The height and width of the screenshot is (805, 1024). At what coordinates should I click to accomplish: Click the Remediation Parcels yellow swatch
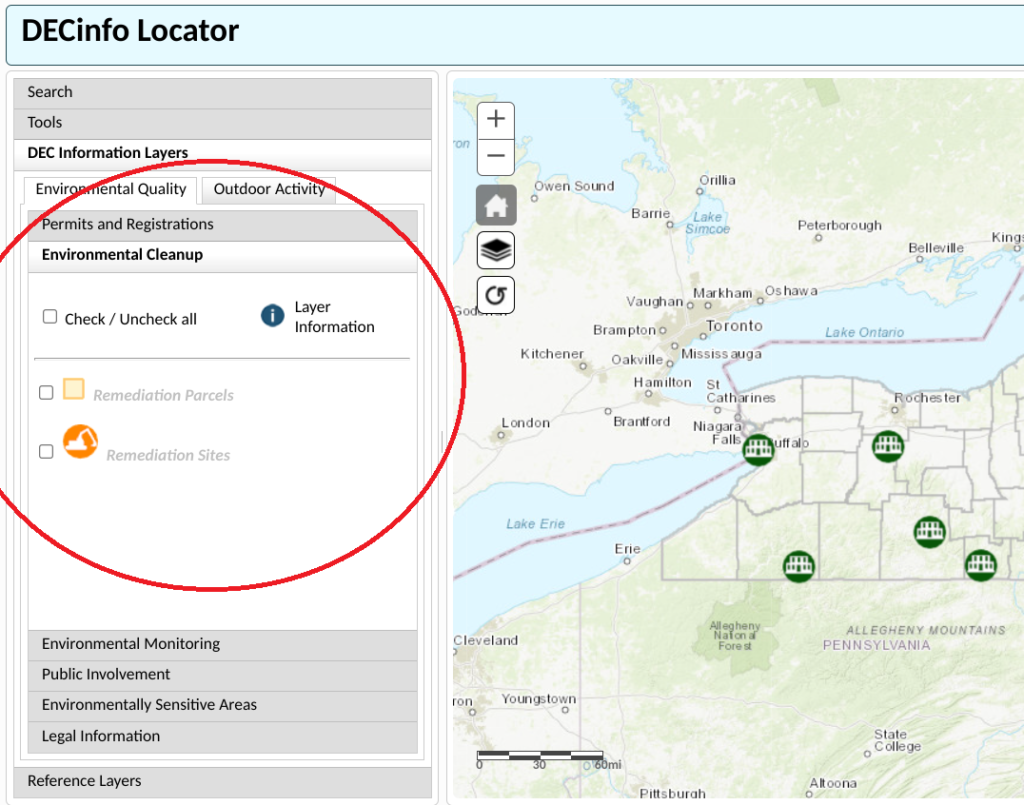[74, 390]
